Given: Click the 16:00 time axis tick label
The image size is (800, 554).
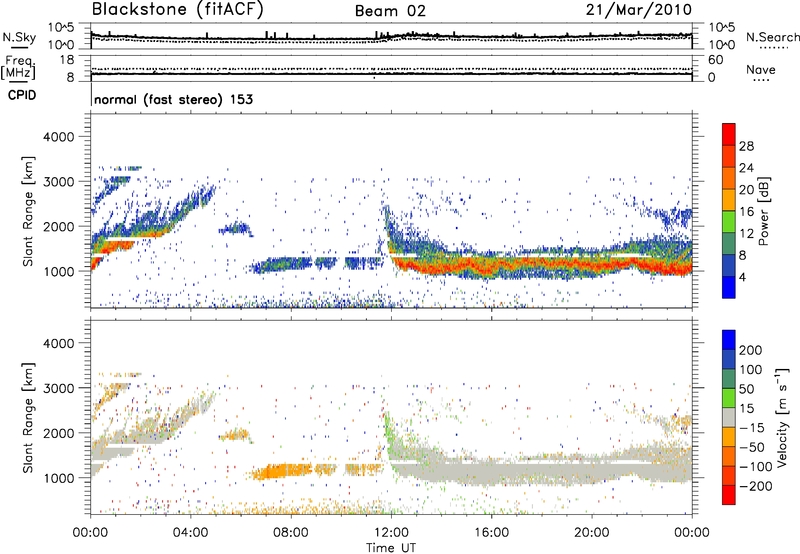Looking at the screenshot, I should tap(491, 533).
